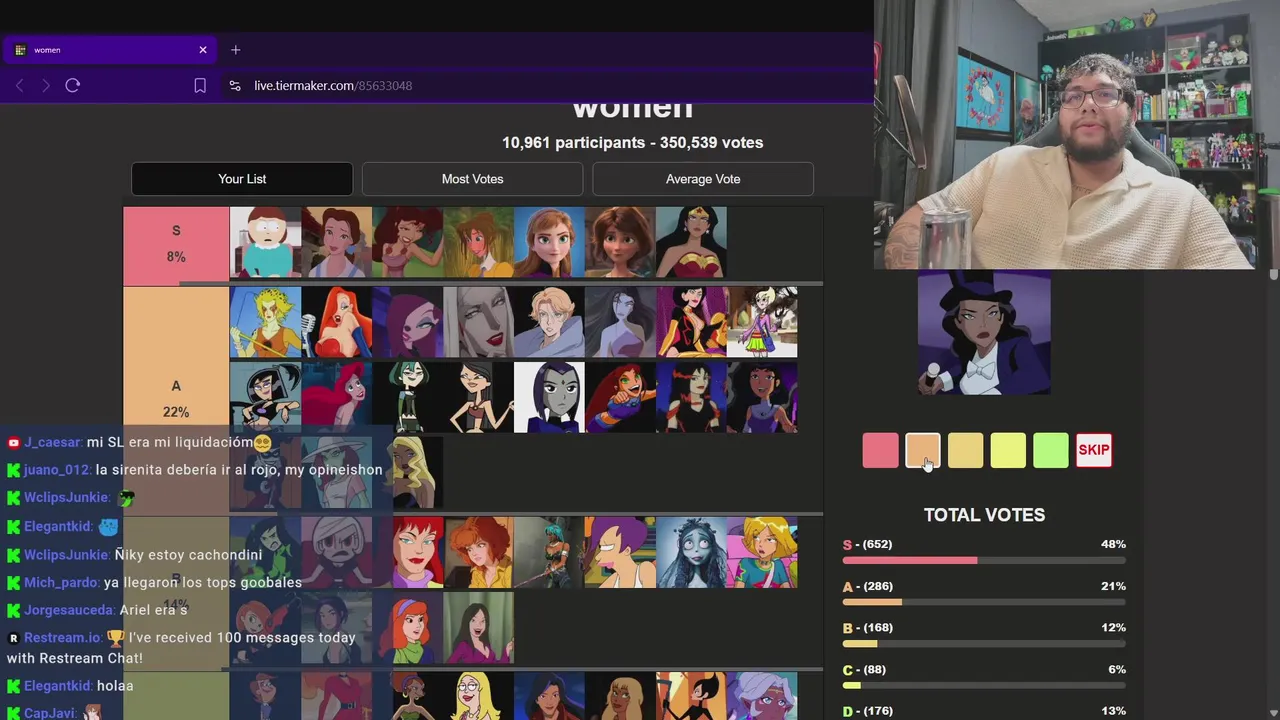
Task: Click the browser forward arrow
Action: 45,86
